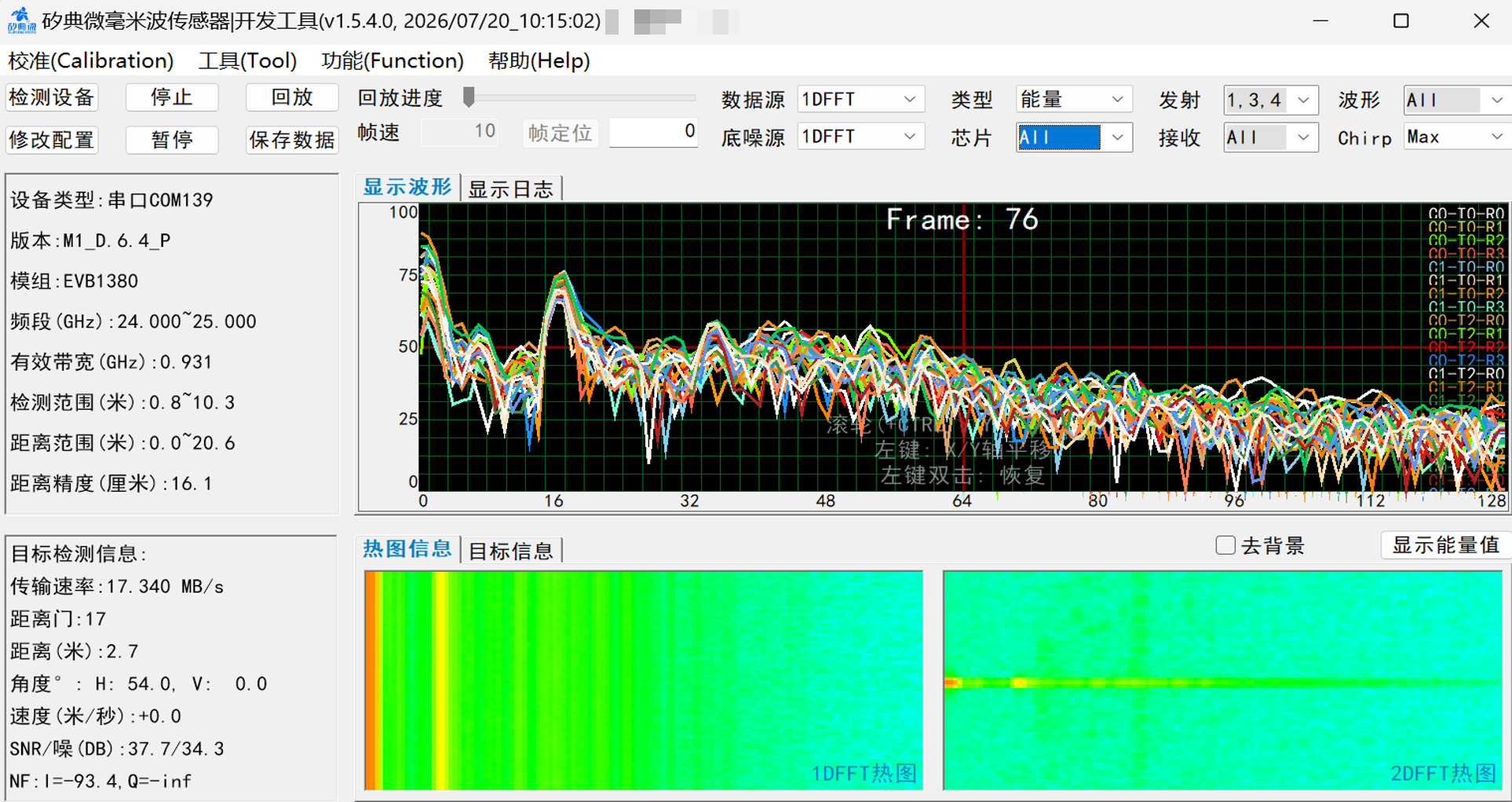1512x802 pixels.
Task: Click the 保存数据 button
Action: point(292,140)
